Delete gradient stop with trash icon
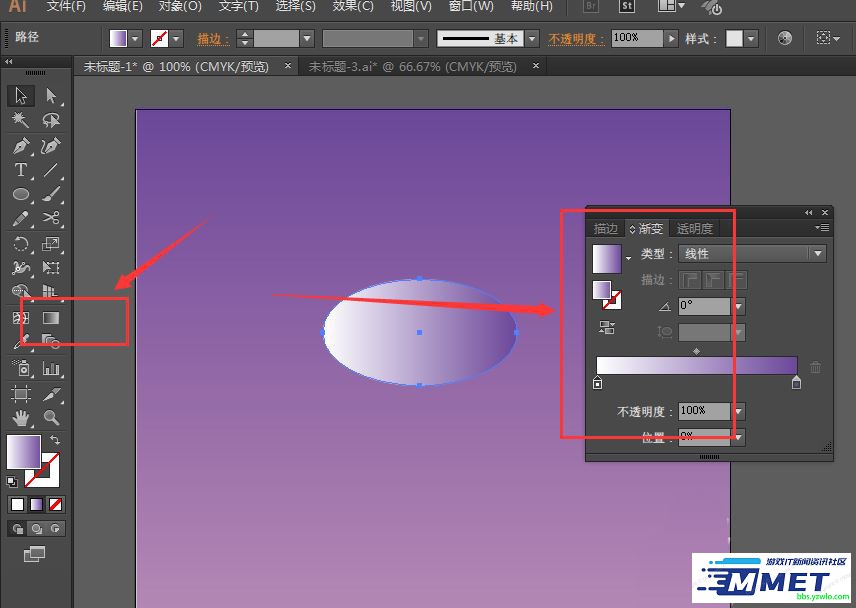This screenshot has width=856, height=608. pyautogui.click(x=815, y=367)
